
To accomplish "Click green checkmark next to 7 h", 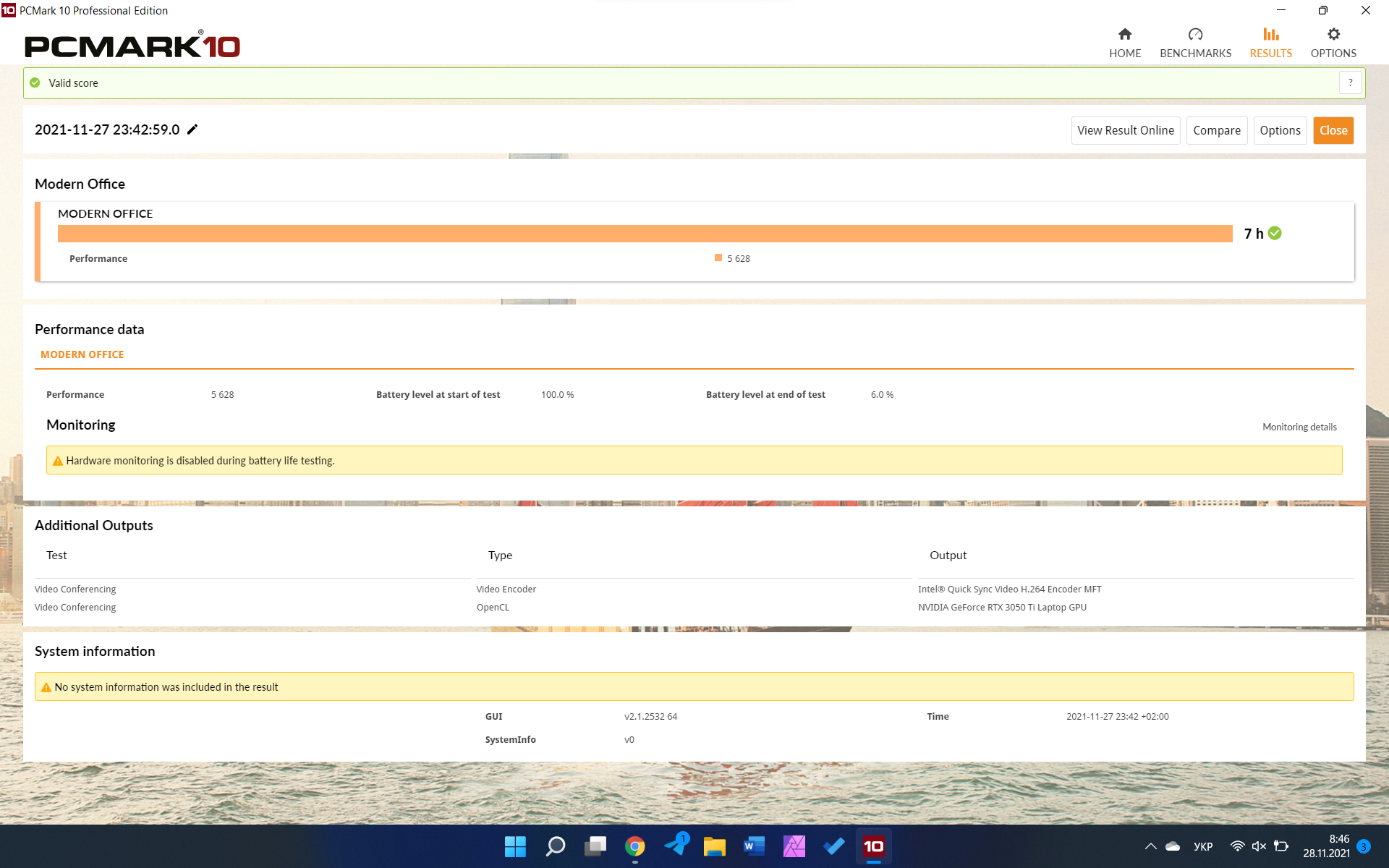I will (x=1275, y=233).
